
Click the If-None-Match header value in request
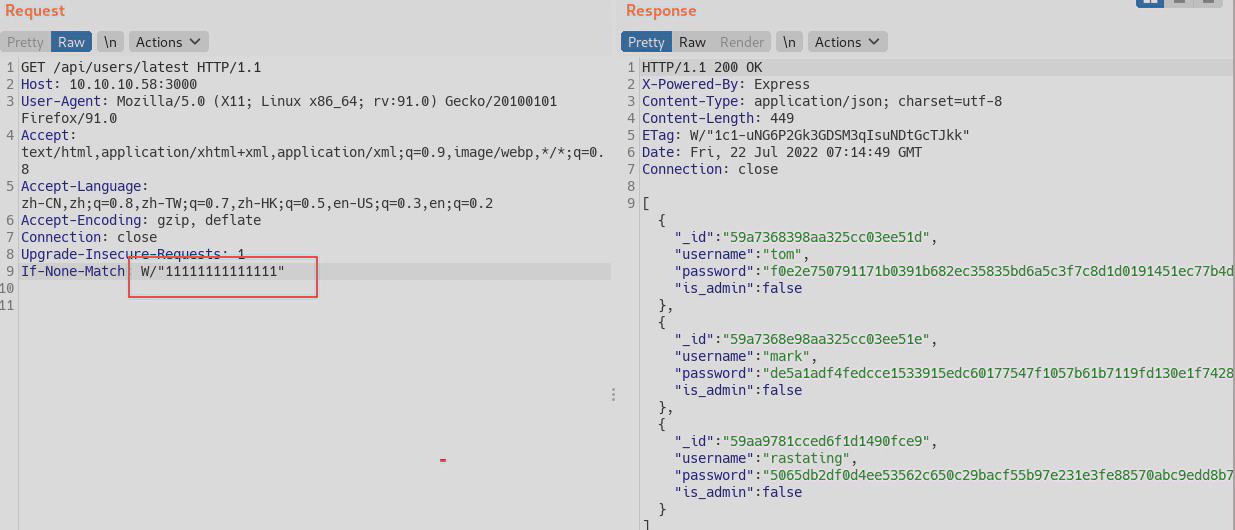click(213, 272)
